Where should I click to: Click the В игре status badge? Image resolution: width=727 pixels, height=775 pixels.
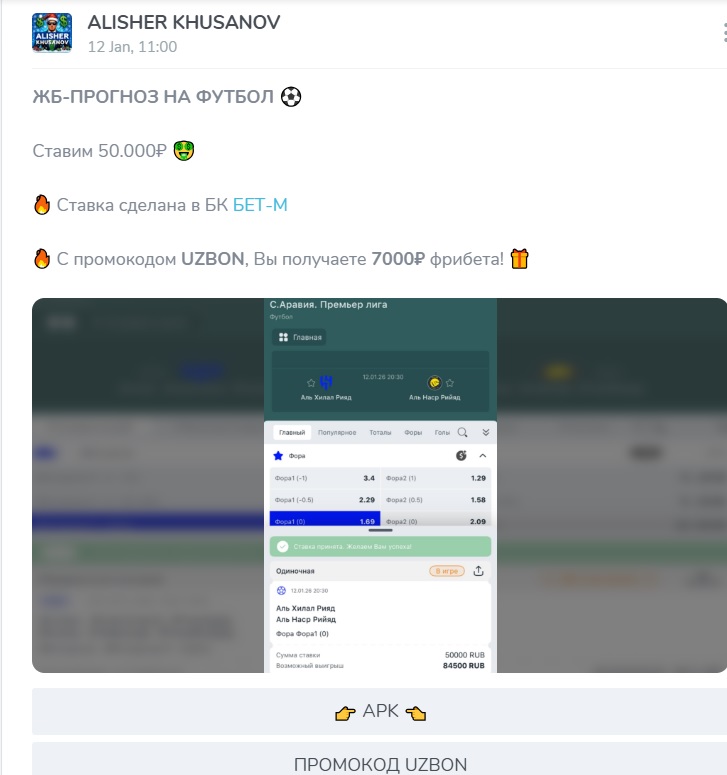coord(447,571)
